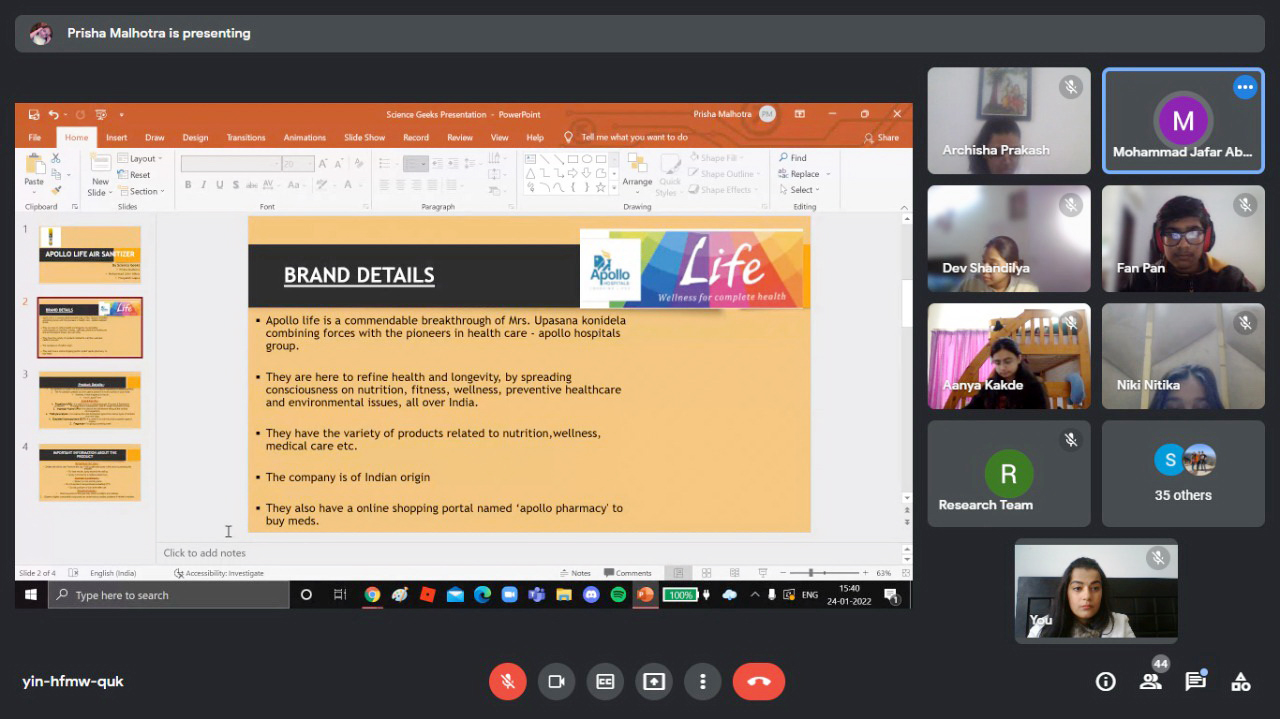The width and height of the screenshot is (1280, 719).
Task: Open the Meet activities panel
Action: tap(1241, 681)
